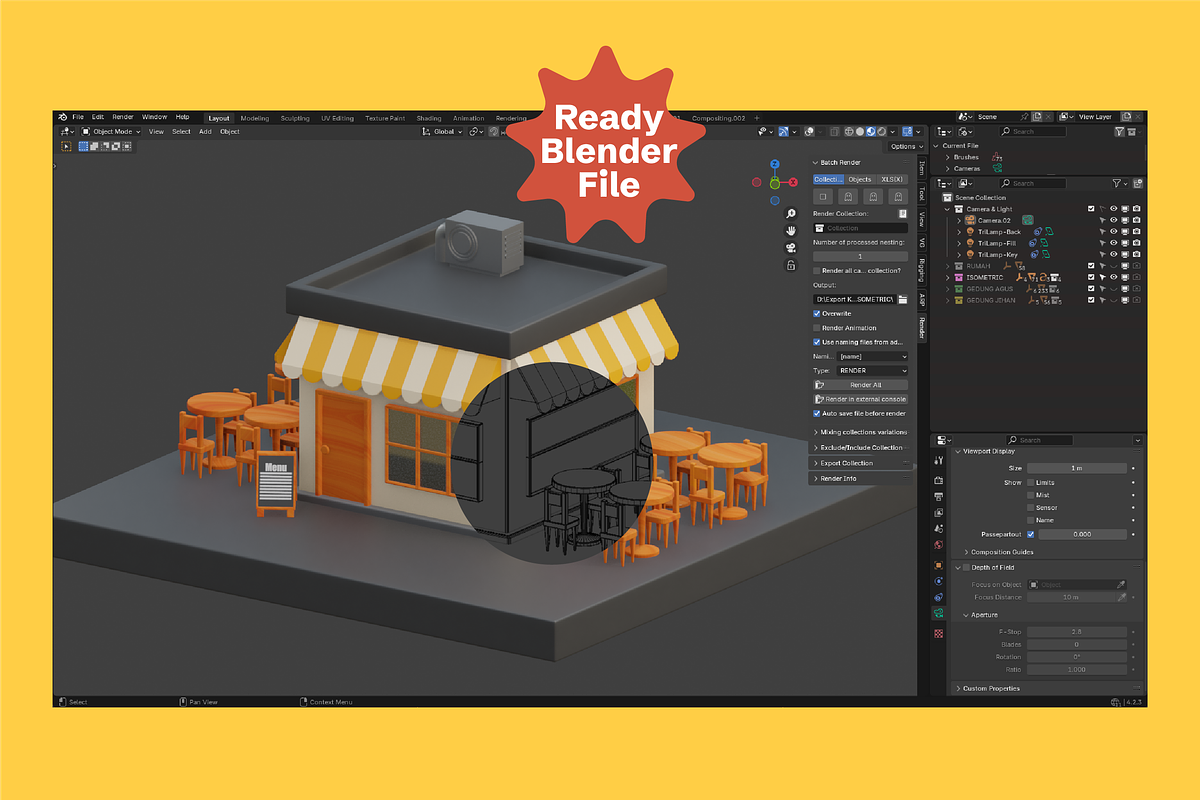The width and height of the screenshot is (1200, 800).
Task: Toggle camera view gizmo in viewport
Action: pyautogui.click(x=791, y=248)
